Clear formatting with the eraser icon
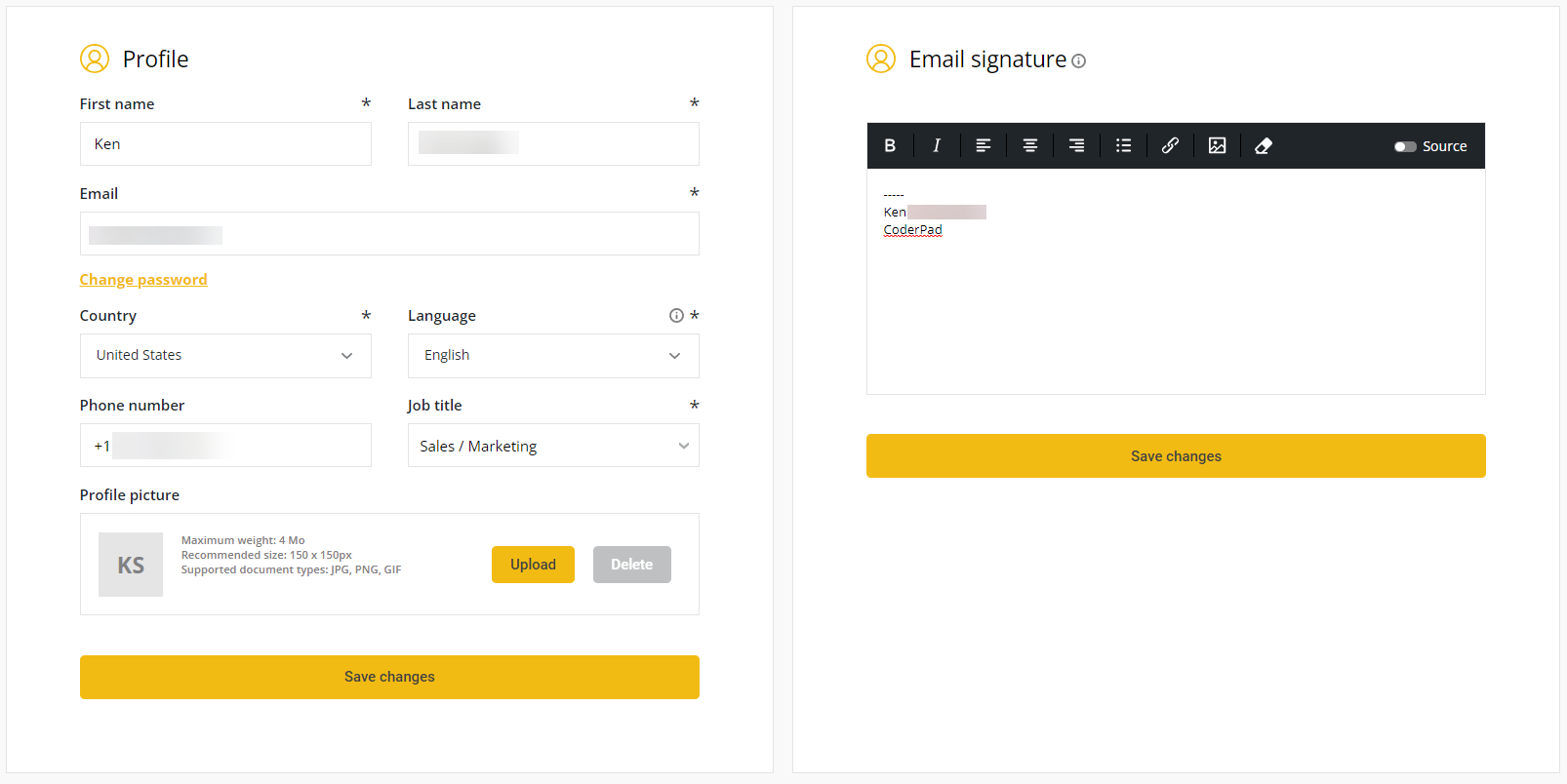This screenshot has width=1567, height=784. pyautogui.click(x=1264, y=145)
